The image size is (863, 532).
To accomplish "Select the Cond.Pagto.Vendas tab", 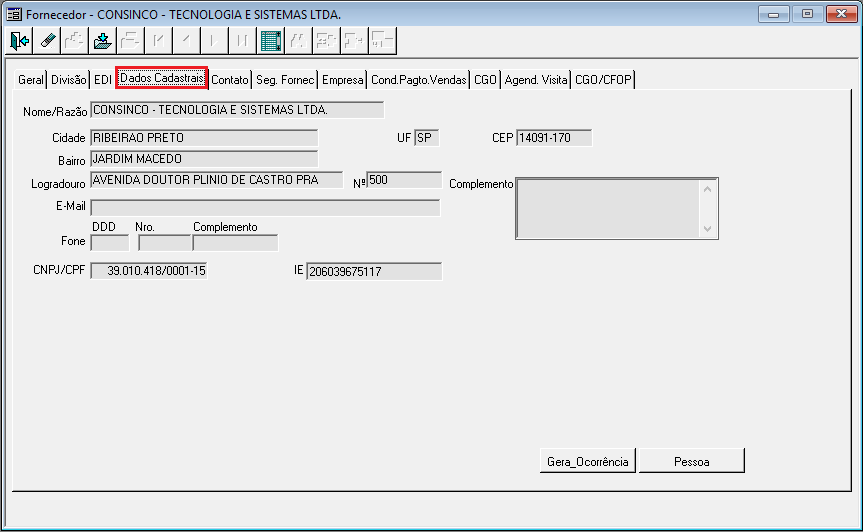I will pyautogui.click(x=419, y=80).
